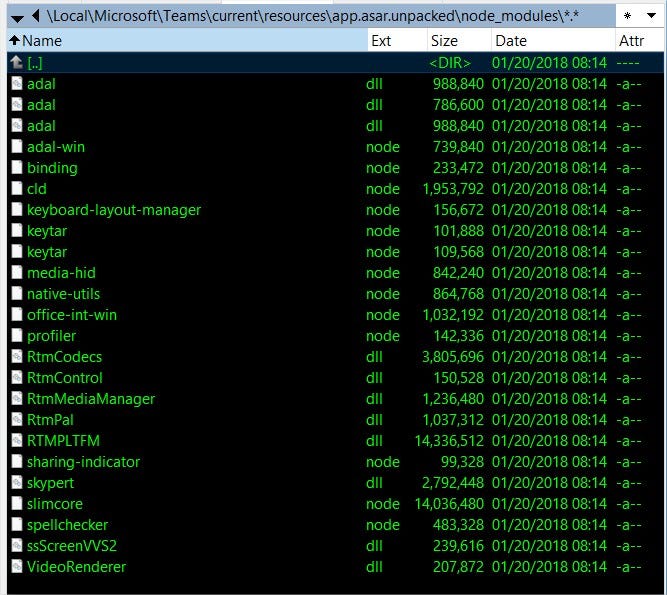Click the file icon beside slimcore
The image size is (667, 595).
(x=17, y=504)
